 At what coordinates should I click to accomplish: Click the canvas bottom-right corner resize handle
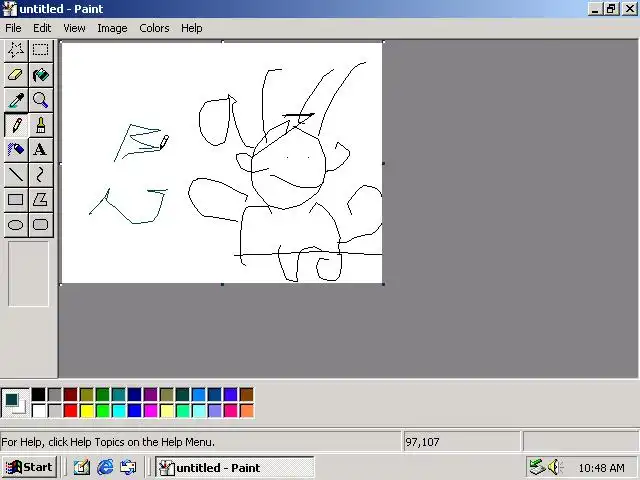(x=383, y=284)
